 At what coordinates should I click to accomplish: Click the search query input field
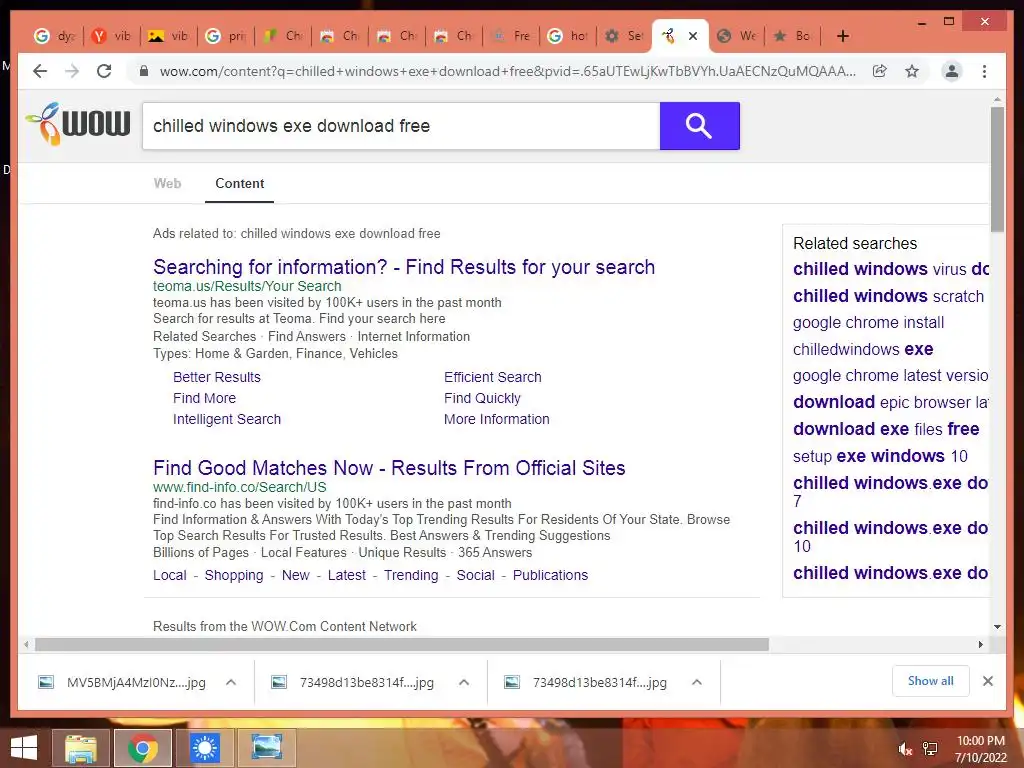tap(401, 125)
